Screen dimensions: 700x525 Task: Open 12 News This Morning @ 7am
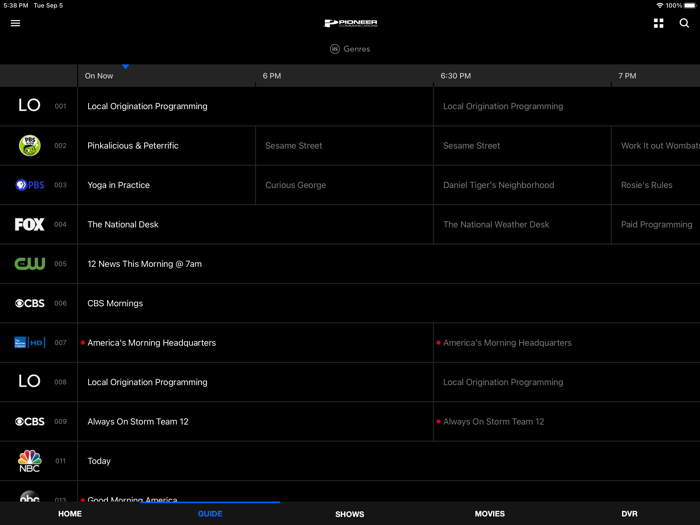389,264
